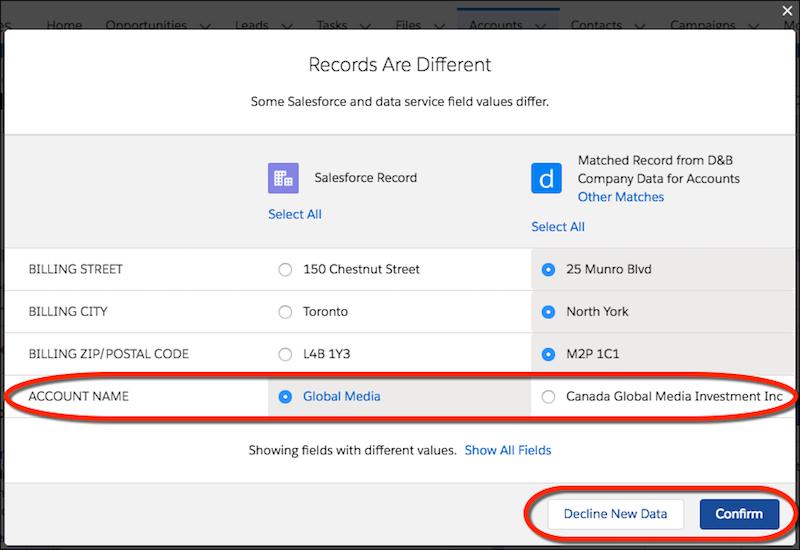The height and width of the screenshot is (550, 800).
Task: Click Show All Fields link
Action: pos(508,450)
